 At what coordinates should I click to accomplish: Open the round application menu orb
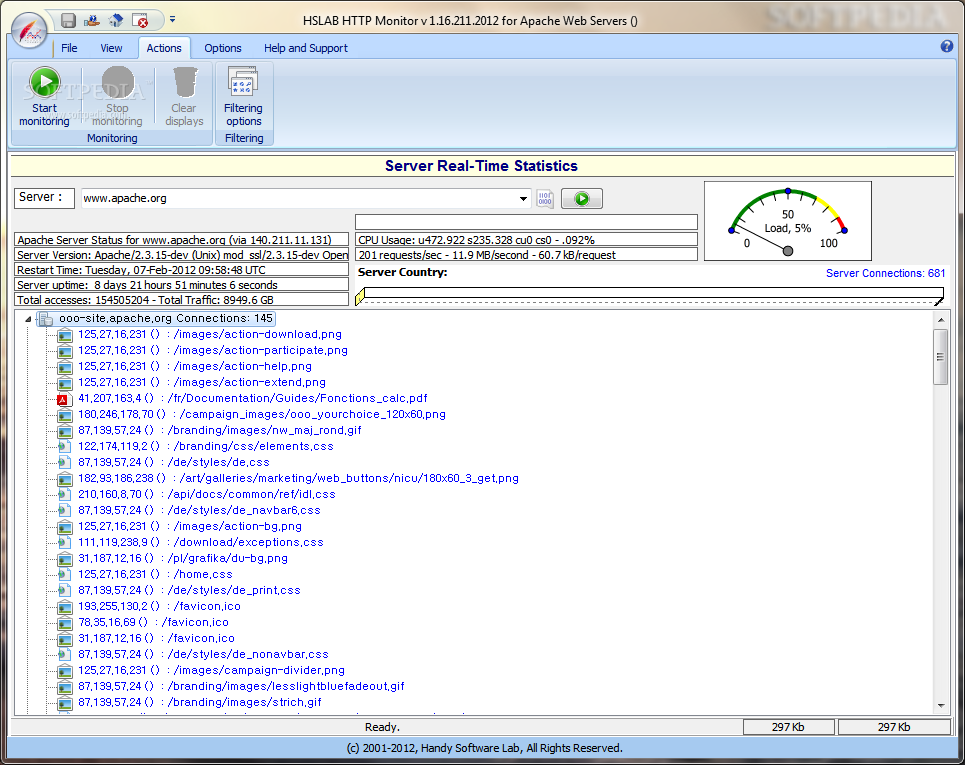click(29, 30)
